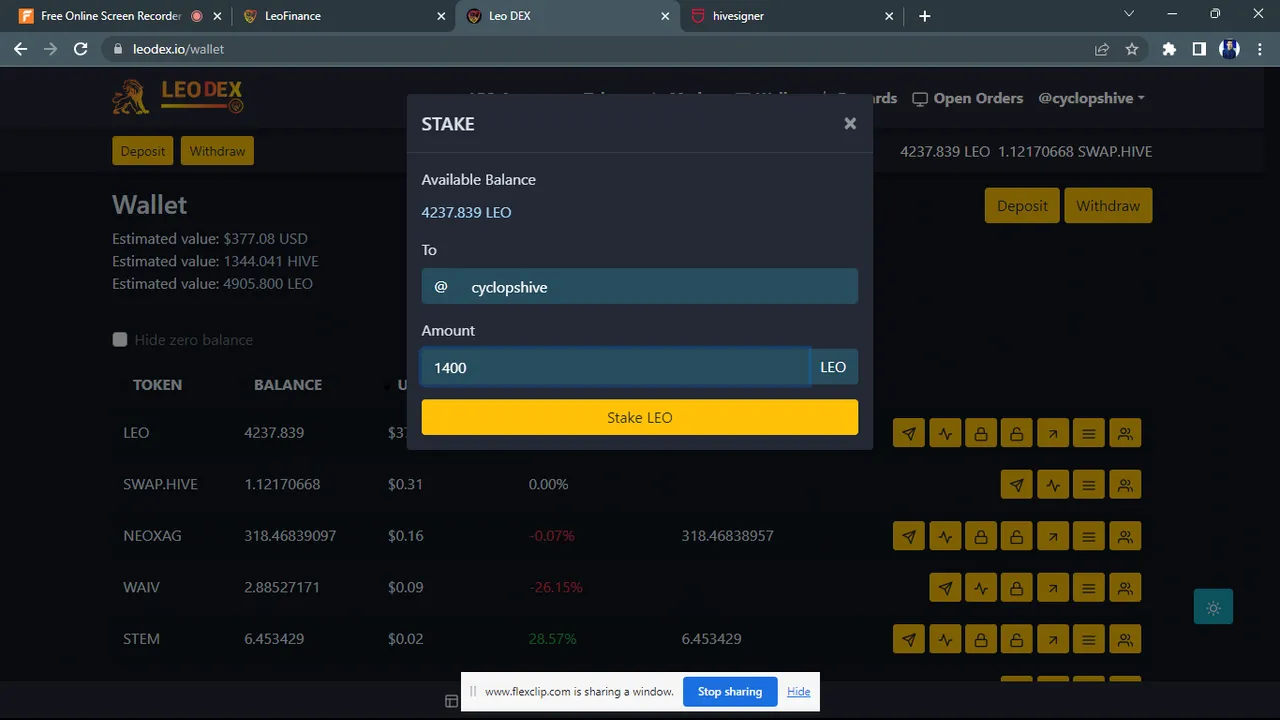Viewport: 1280px width, 720px height.
Task: Open Chrome tab search chevron
Action: (1129, 14)
